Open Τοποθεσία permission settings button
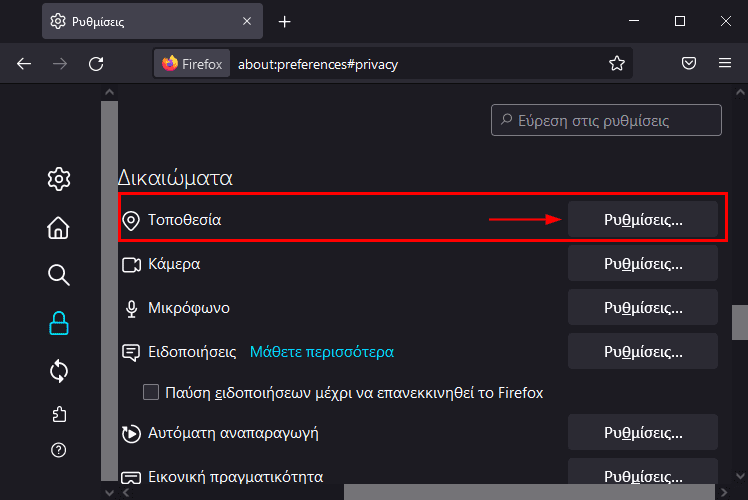748x500 pixels. coord(643,219)
